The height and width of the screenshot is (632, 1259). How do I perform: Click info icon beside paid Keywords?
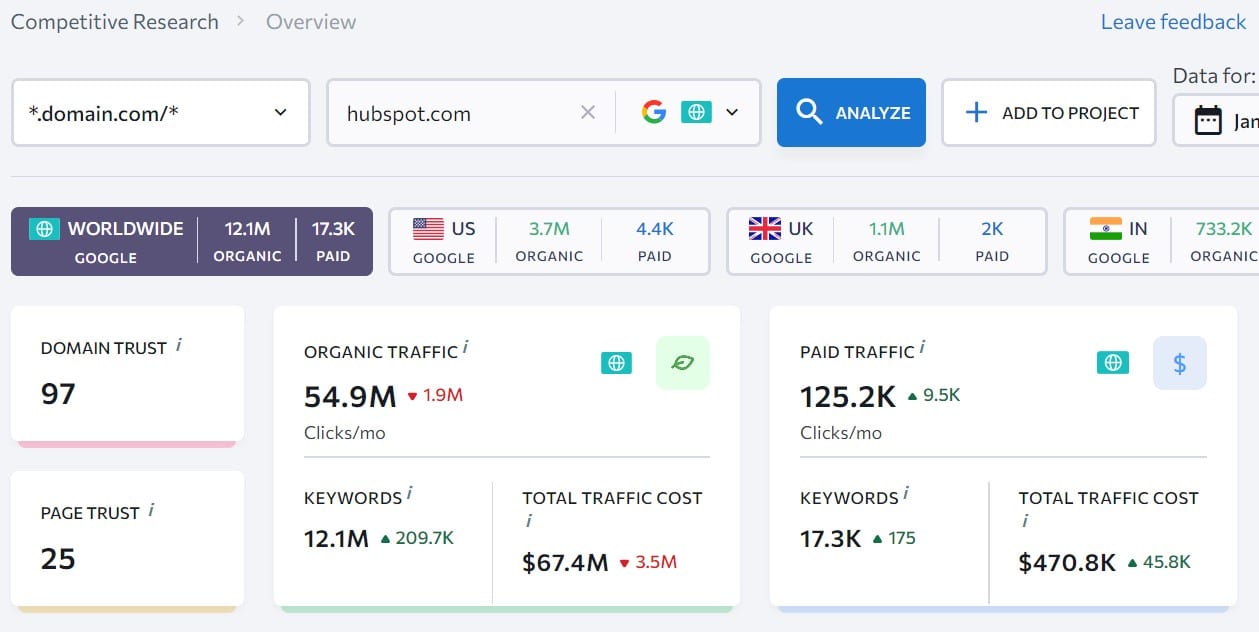click(906, 493)
